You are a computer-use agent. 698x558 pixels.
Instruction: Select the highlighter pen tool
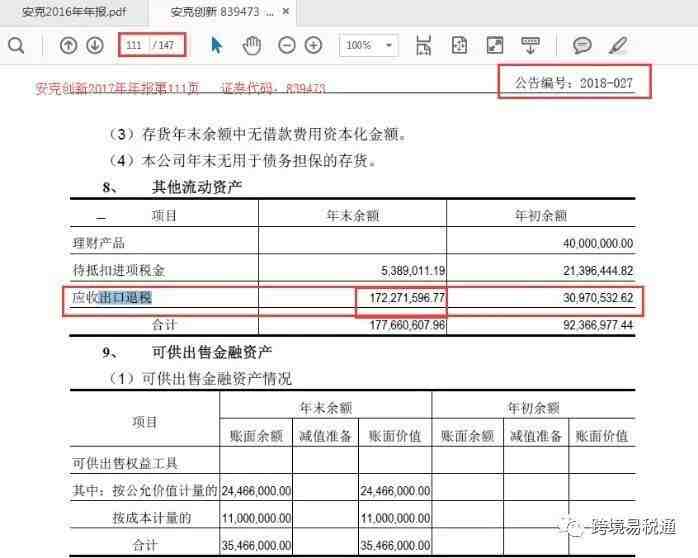coord(618,46)
